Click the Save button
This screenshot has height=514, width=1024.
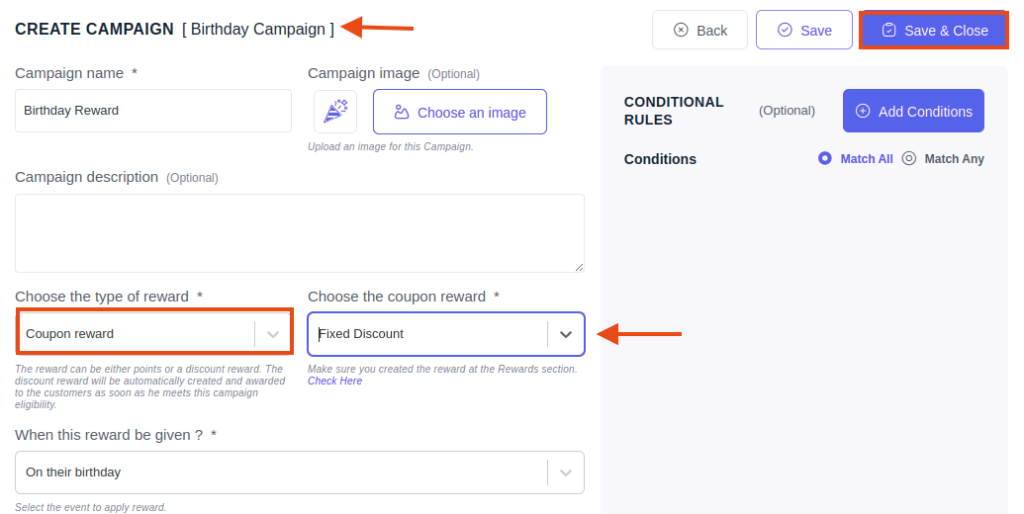[x=804, y=30]
